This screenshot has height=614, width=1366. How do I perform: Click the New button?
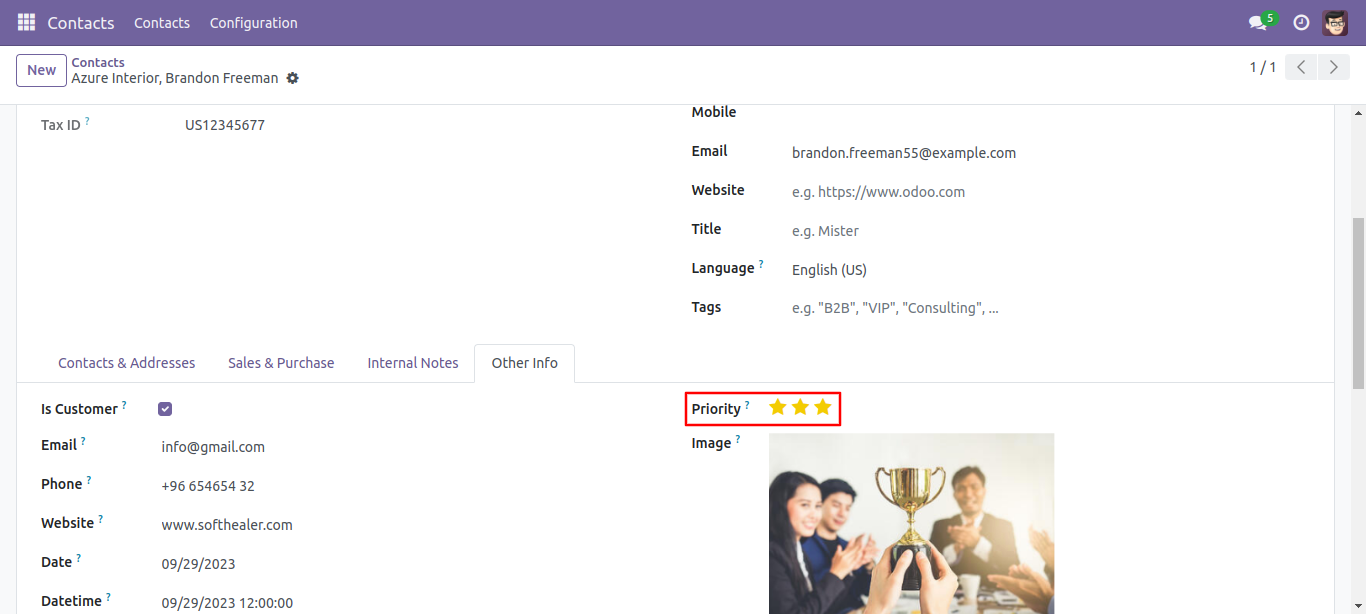[x=42, y=70]
